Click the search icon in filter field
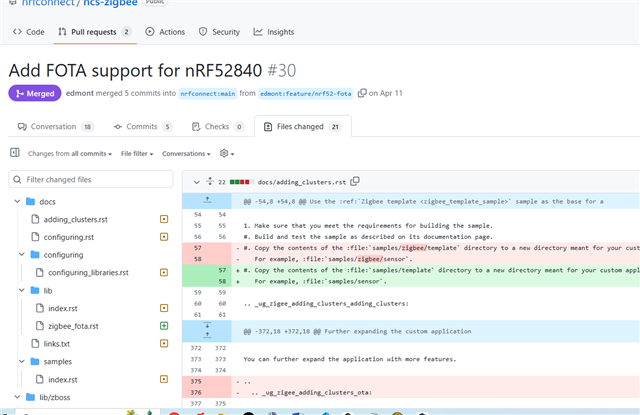Screen dimensions: 640x415 pos(17,179)
